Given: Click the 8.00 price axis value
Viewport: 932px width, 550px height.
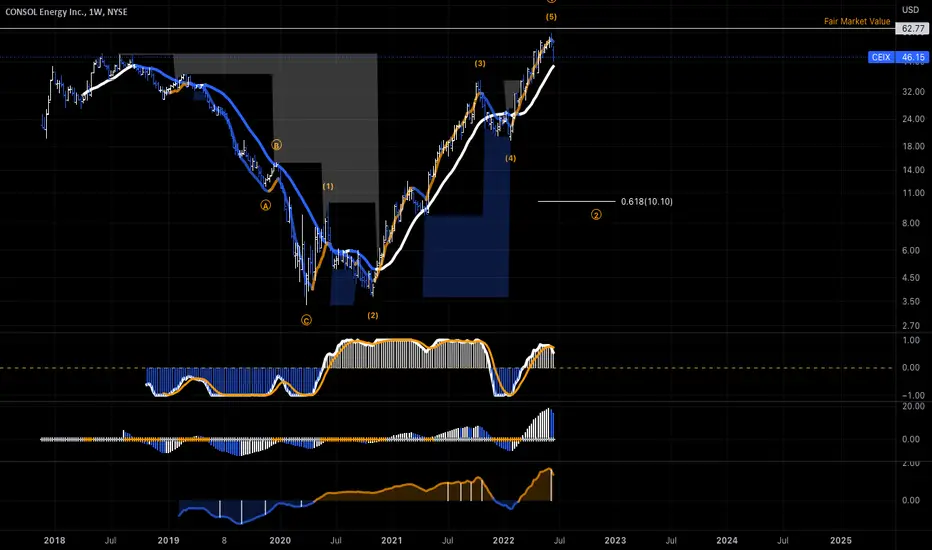Looking at the screenshot, I should coord(911,224).
